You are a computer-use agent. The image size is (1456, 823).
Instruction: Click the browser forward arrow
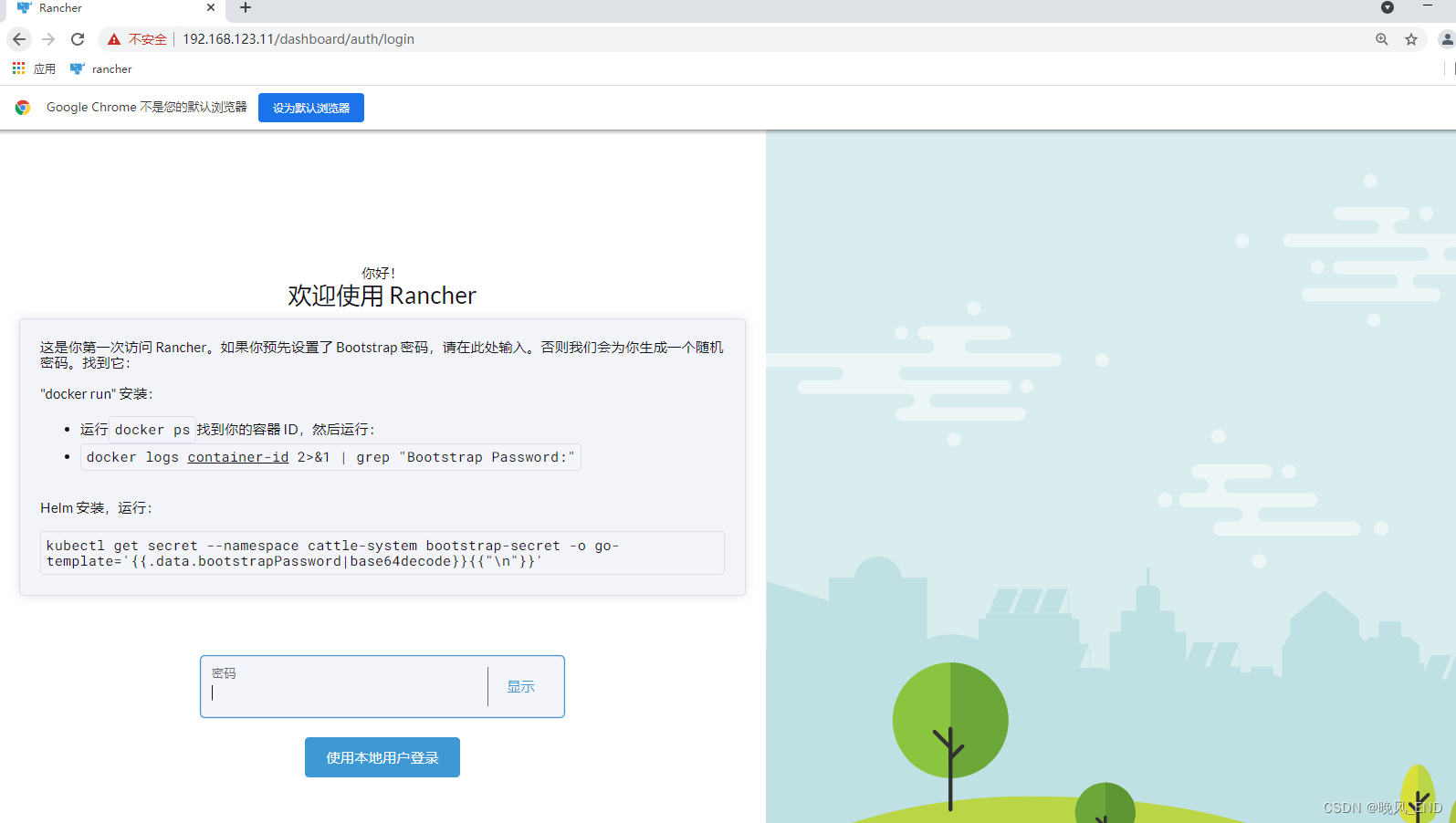point(48,39)
